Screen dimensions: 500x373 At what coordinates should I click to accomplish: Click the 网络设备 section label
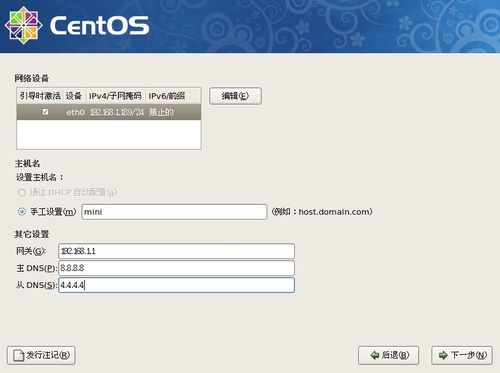(32, 78)
